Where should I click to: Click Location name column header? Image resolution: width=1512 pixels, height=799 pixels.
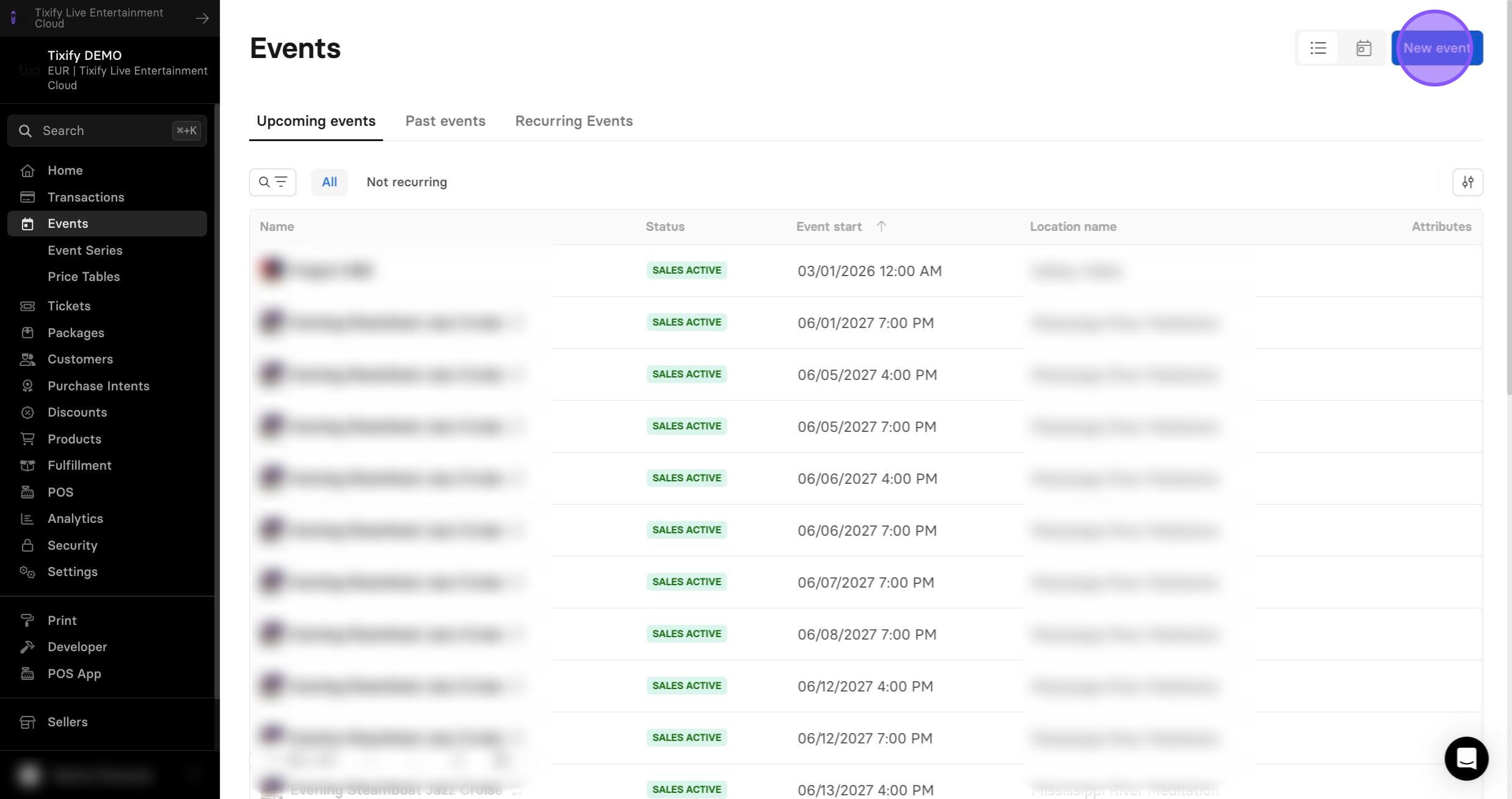coord(1073,227)
